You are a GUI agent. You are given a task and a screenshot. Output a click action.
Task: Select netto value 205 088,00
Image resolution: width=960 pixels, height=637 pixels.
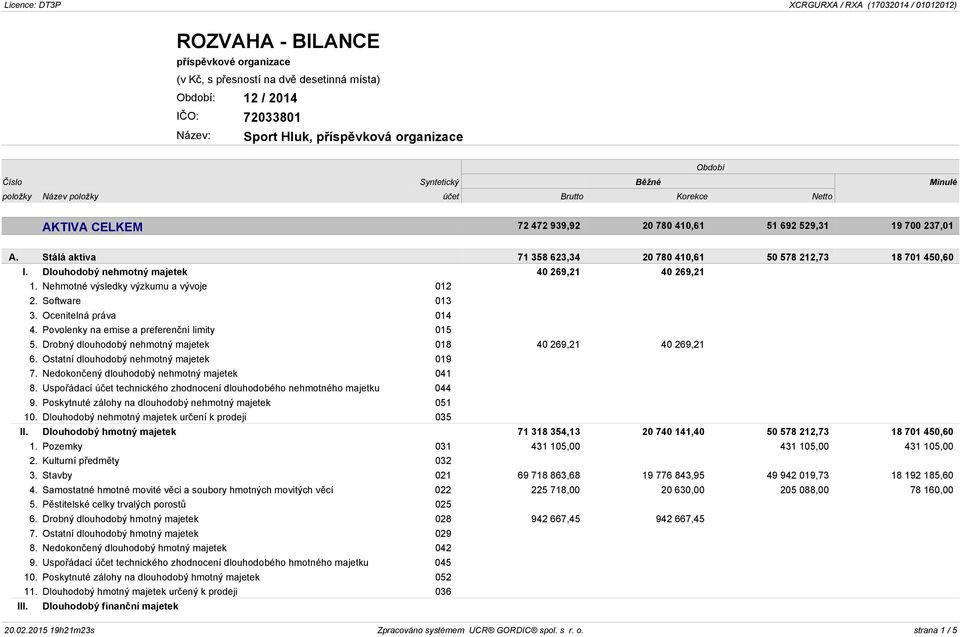tap(804, 490)
